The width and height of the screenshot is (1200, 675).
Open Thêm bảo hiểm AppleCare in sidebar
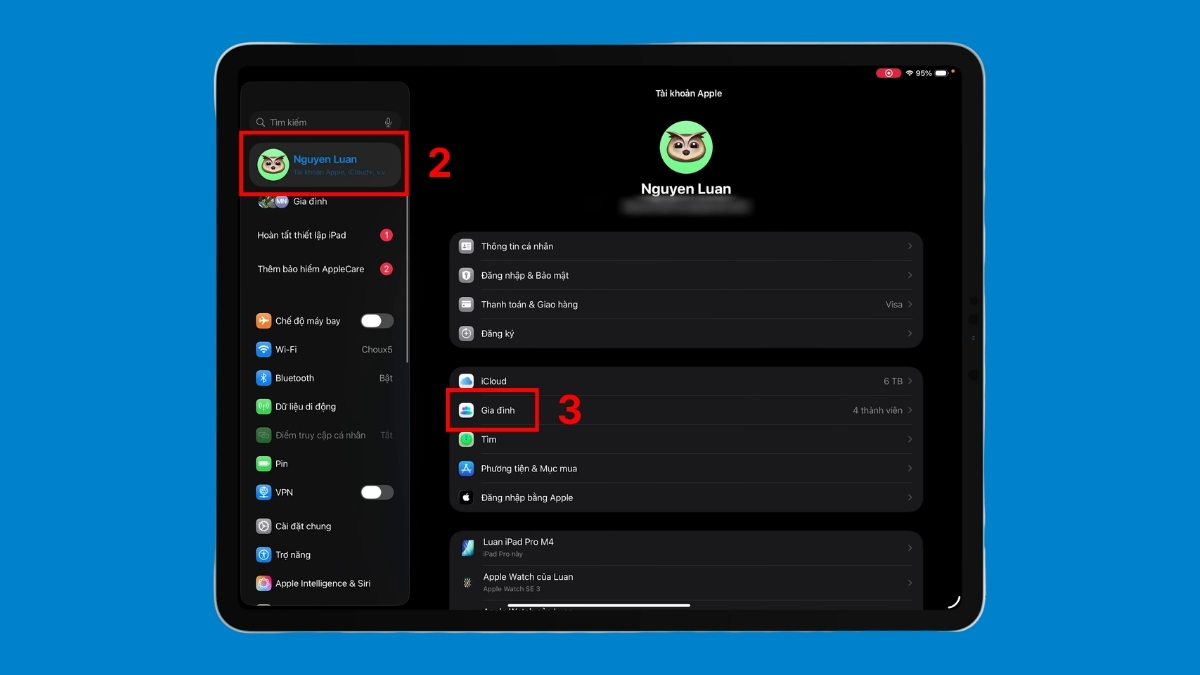pyautogui.click(x=325, y=269)
